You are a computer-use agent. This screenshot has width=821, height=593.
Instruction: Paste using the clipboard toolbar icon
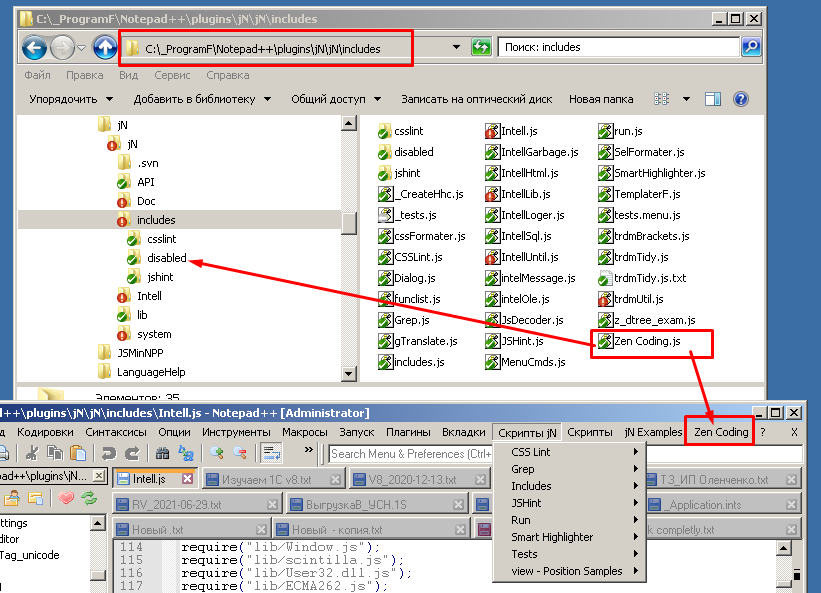(x=77, y=453)
